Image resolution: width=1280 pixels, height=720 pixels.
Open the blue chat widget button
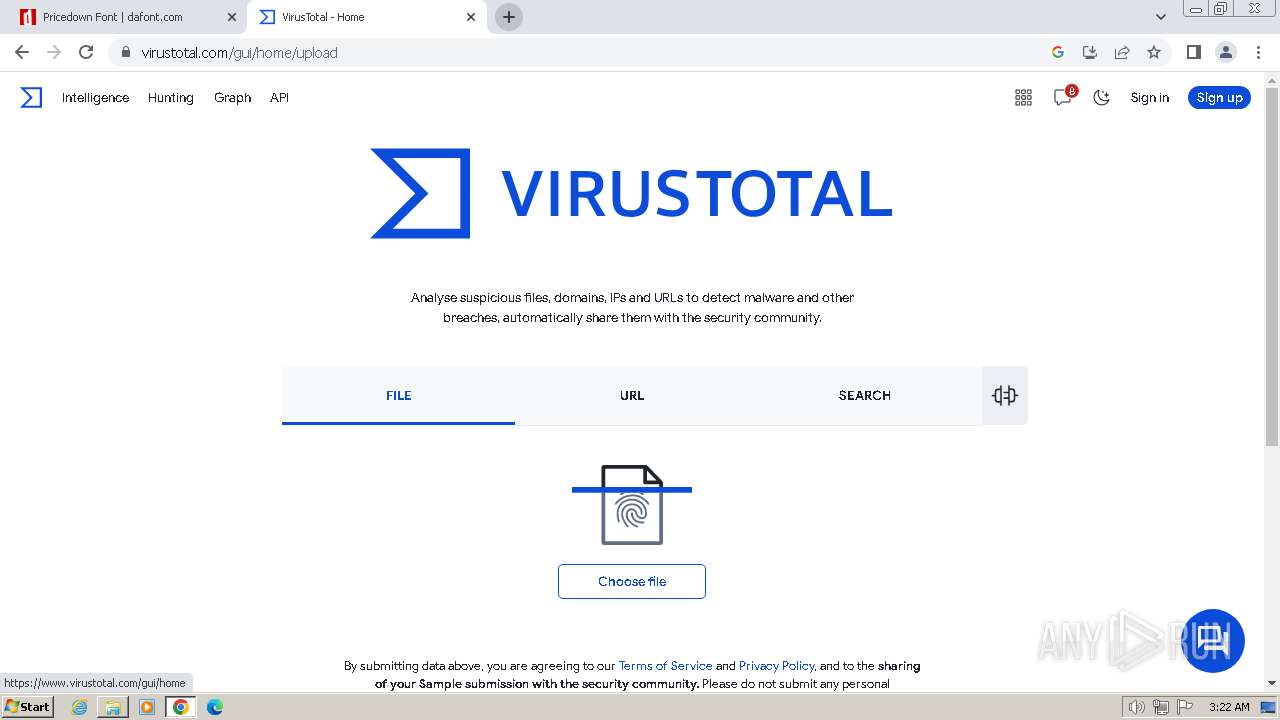pos(1213,640)
